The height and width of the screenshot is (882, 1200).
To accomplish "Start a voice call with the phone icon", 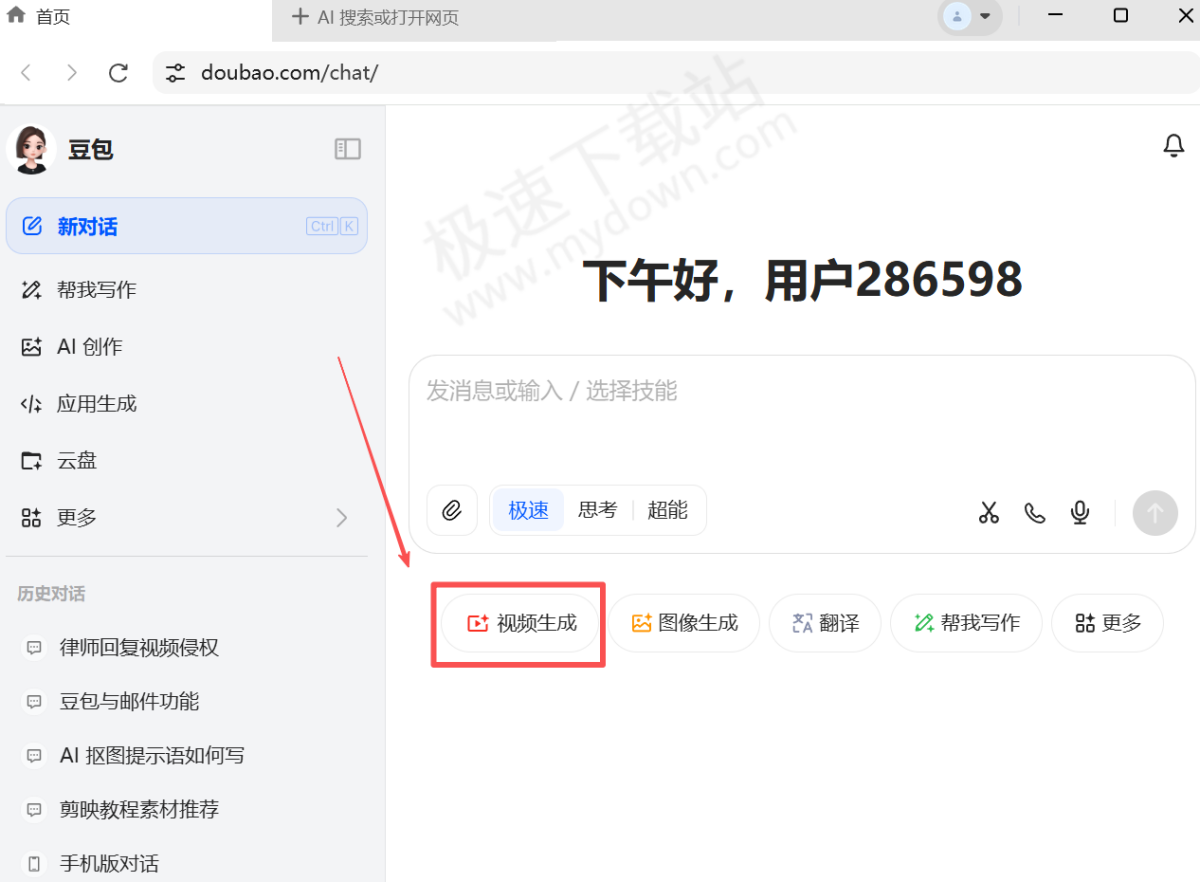I will tap(1034, 512).
